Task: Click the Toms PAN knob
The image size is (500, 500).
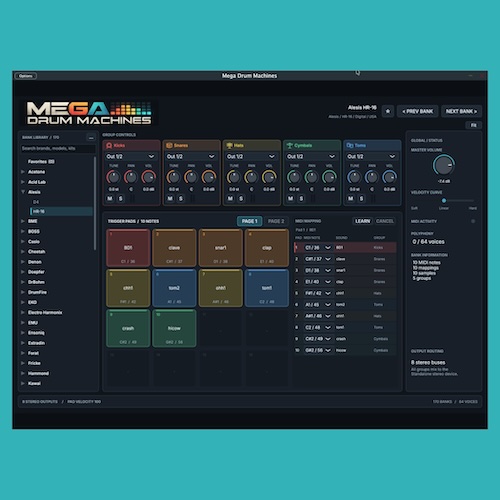Action: tap(372, 177)
